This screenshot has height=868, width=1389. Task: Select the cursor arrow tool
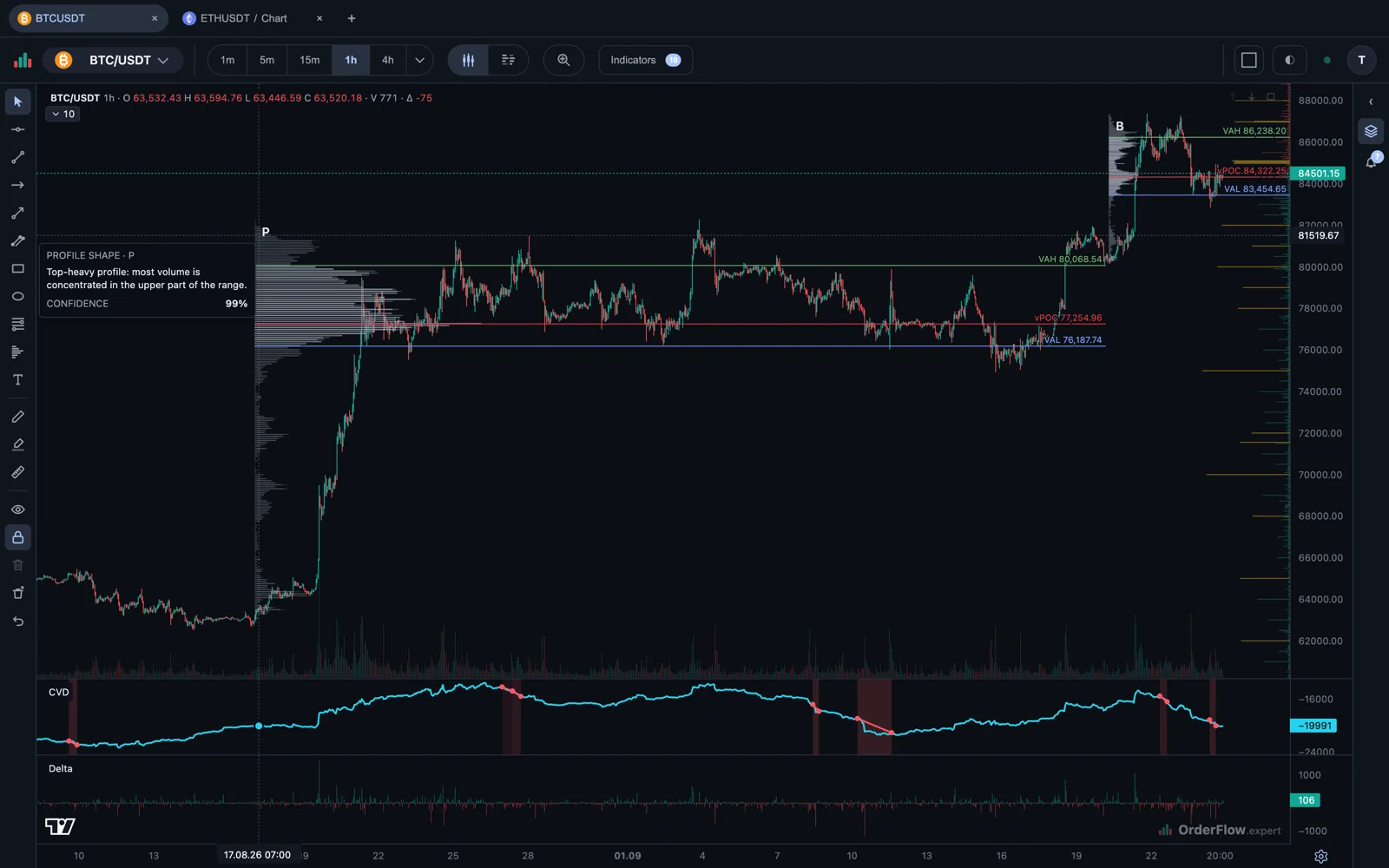(17, 102)
